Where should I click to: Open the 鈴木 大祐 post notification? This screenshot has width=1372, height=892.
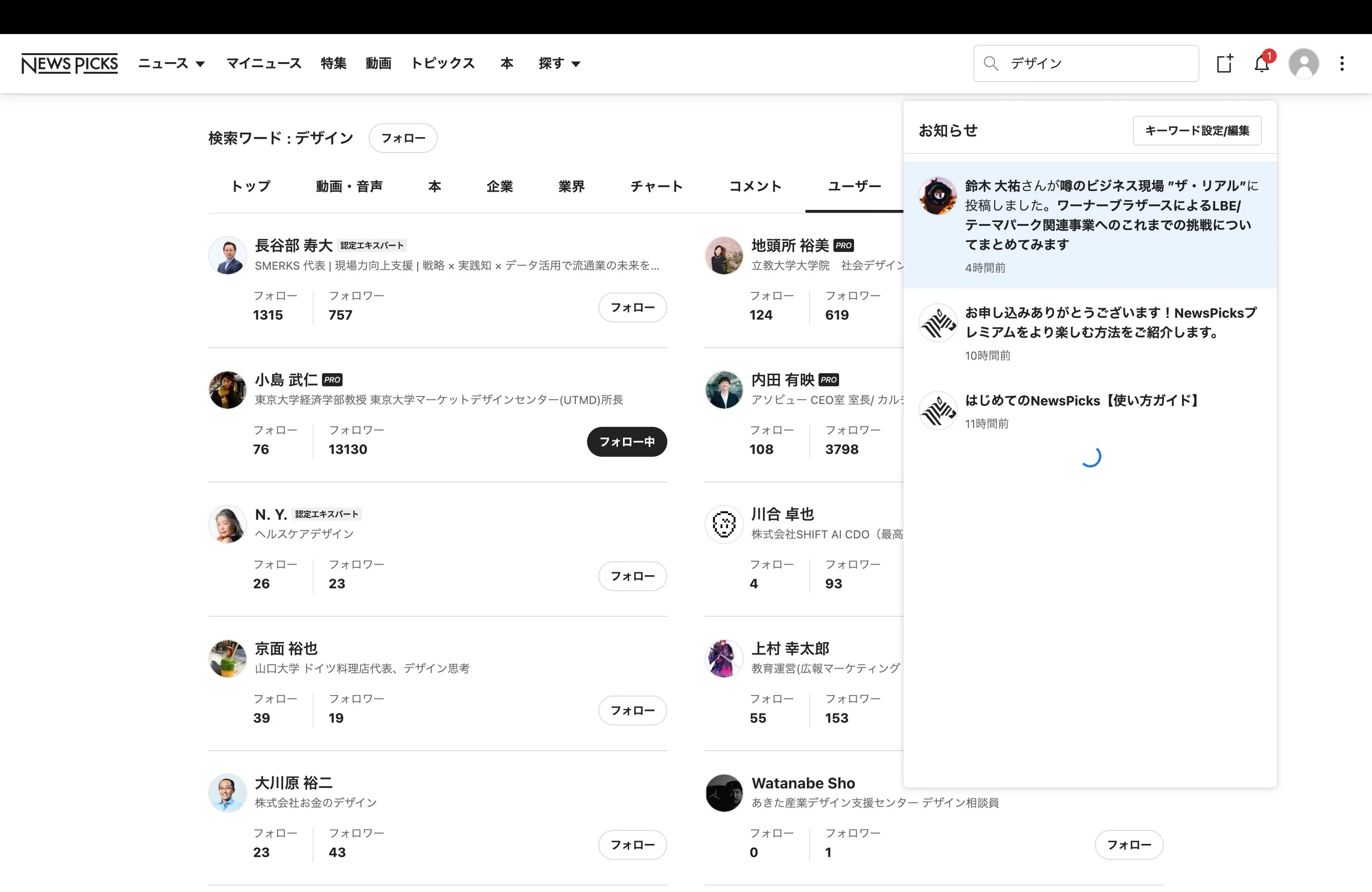(1090, 225)
